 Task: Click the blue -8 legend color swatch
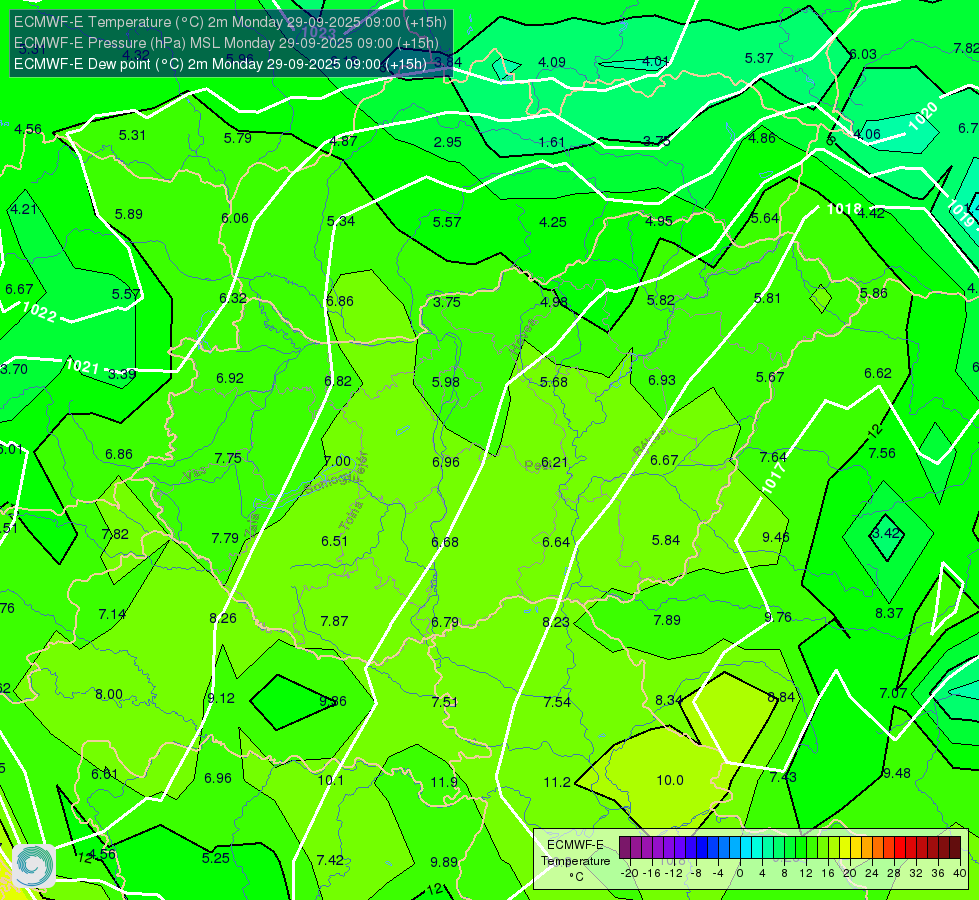(x=702, y=848)
